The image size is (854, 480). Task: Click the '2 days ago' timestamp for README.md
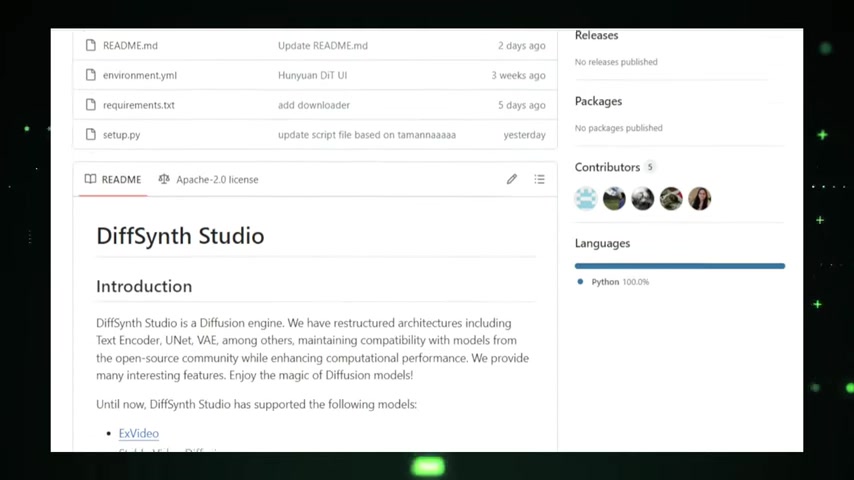pos(521,46)
